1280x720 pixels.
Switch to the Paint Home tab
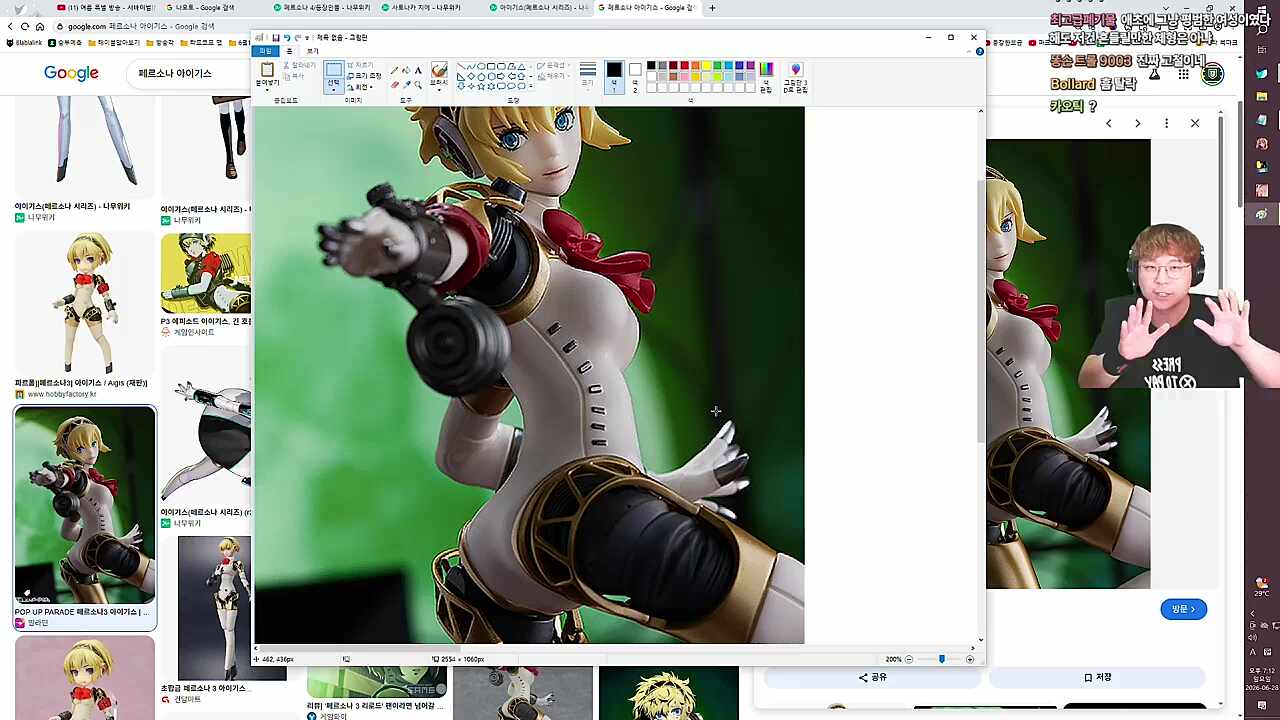pos(289,51)
